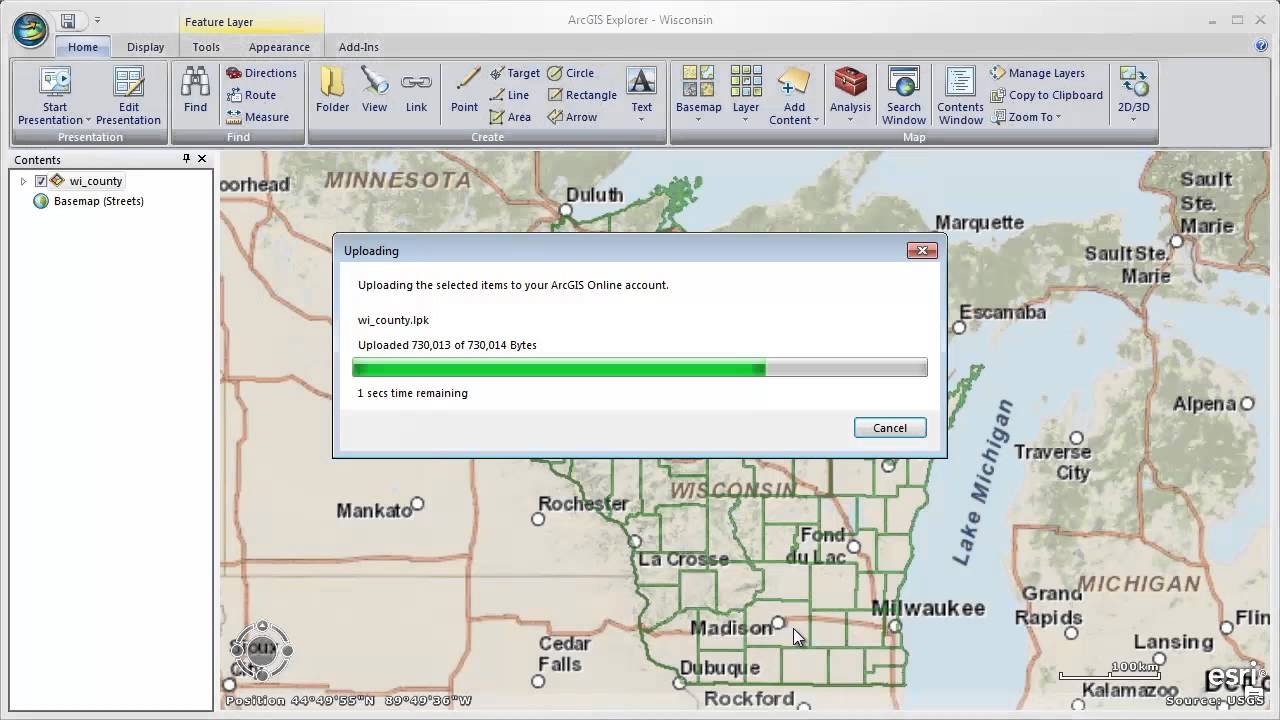Image resolution: width=1280 pixels, height=720 pixels.
Task: Click the '1 secs time remaining' text
Action: coord(412,393)
